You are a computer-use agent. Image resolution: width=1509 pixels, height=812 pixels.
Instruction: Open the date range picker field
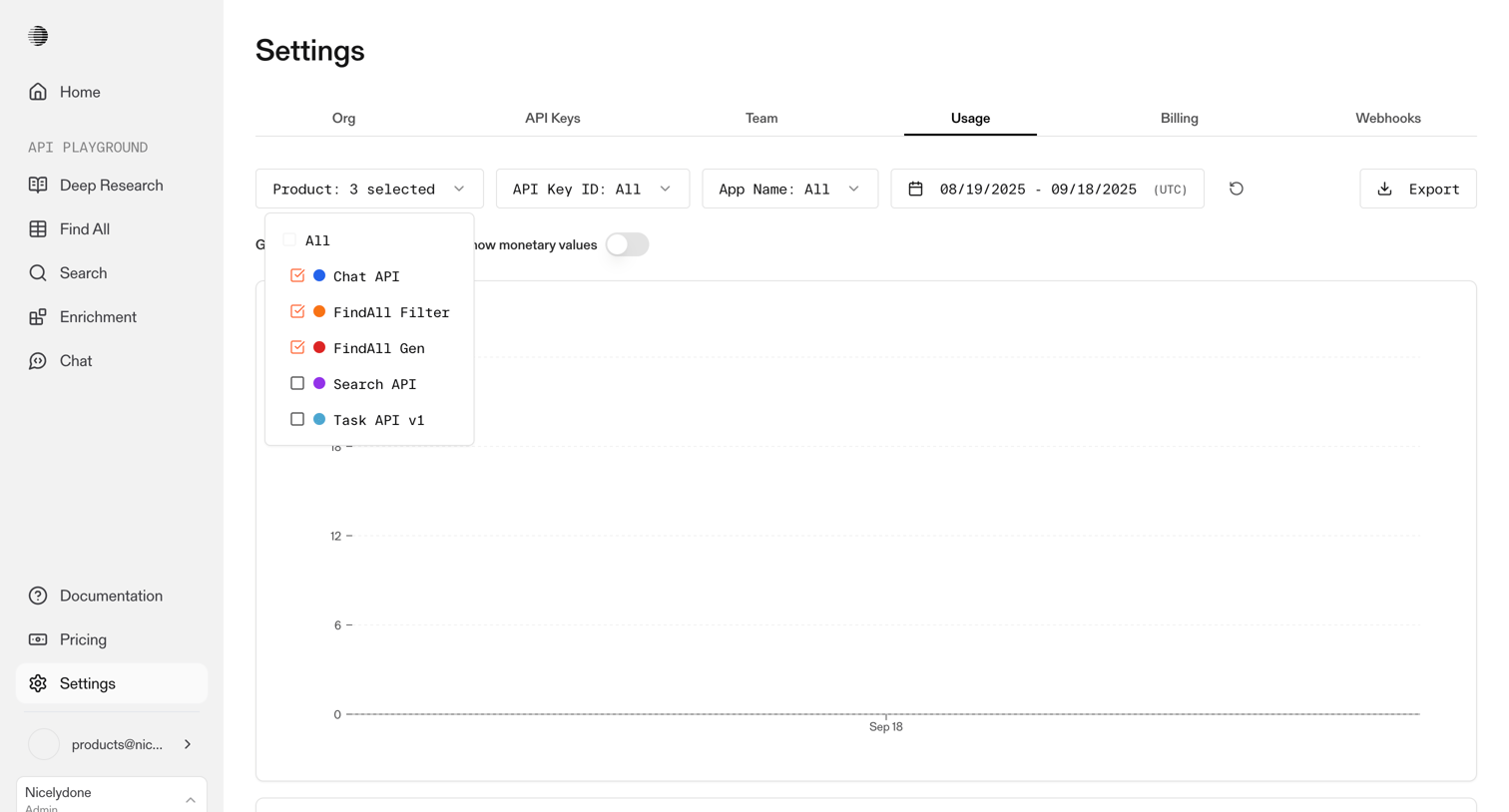[x=1047, y=189]
